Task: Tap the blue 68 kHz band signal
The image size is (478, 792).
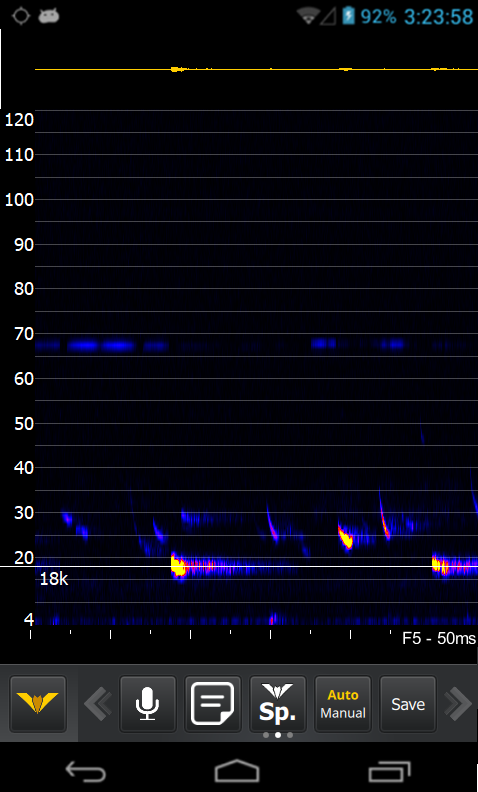Action: (103, 345)
